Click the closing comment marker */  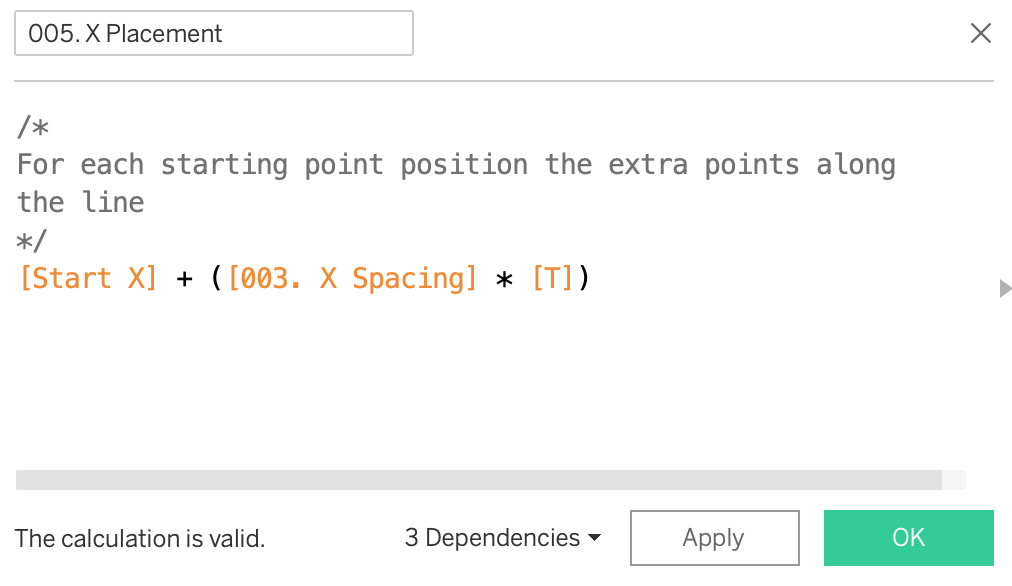tap(33, 241)
